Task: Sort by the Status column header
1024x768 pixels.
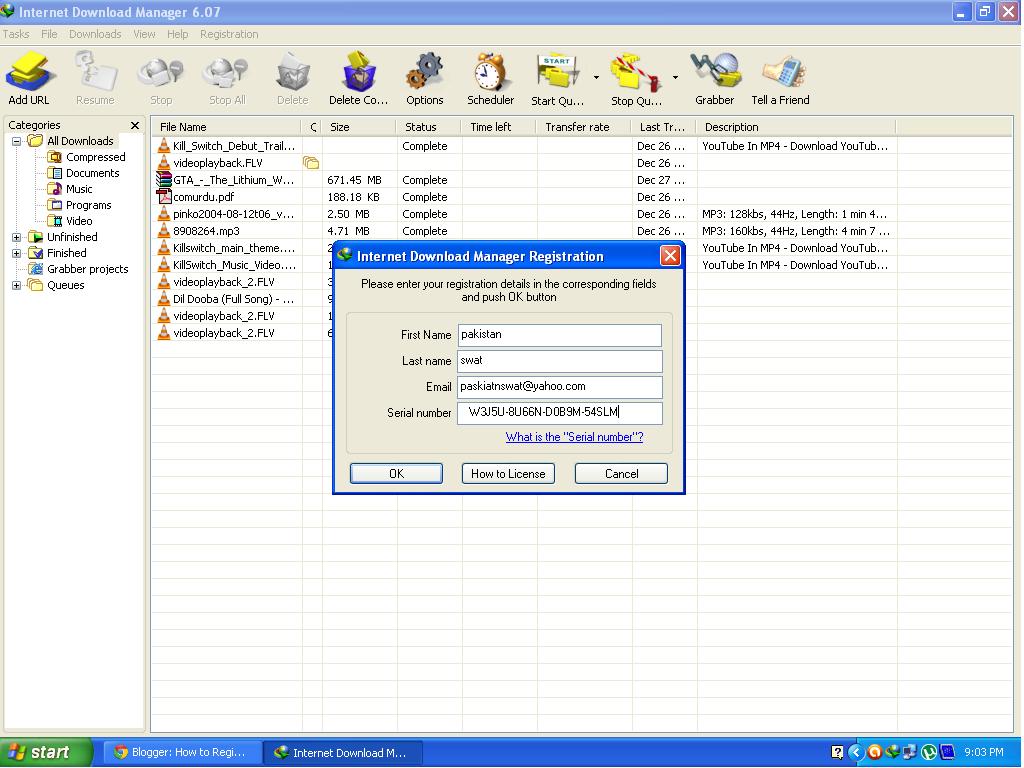Action: click(x=428, y=127)
